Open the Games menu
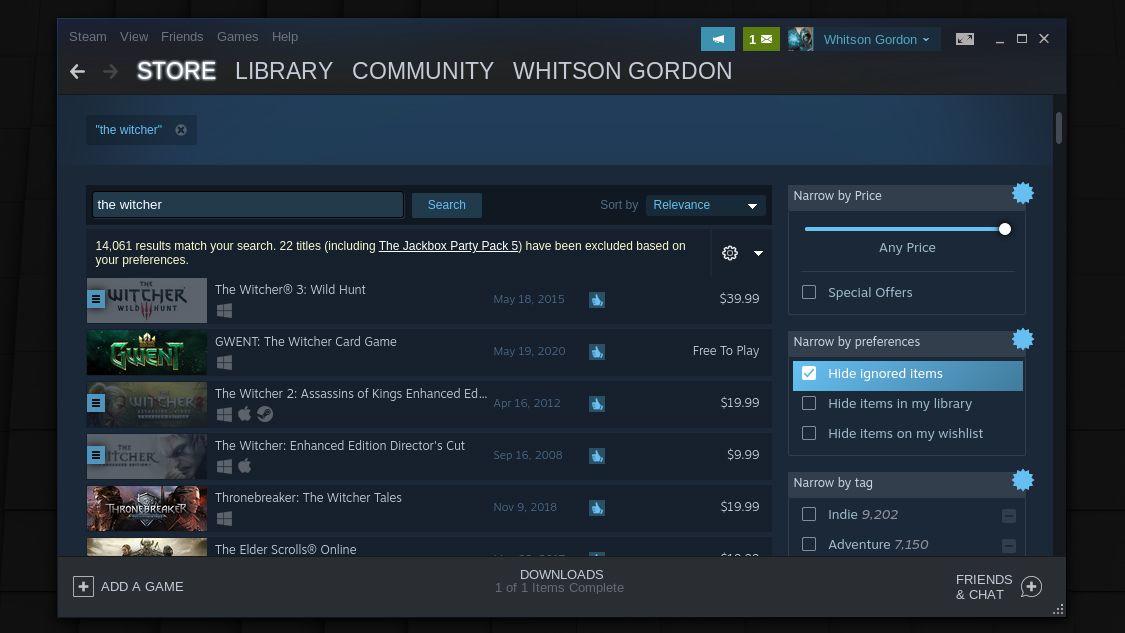 coord(237,36)
